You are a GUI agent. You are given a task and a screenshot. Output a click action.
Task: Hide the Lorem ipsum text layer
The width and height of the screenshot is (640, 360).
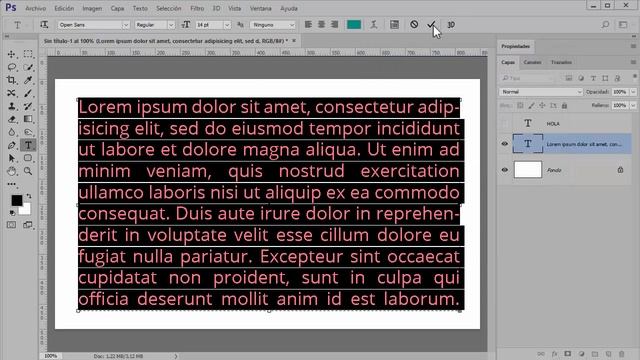(x=505, y=144)
